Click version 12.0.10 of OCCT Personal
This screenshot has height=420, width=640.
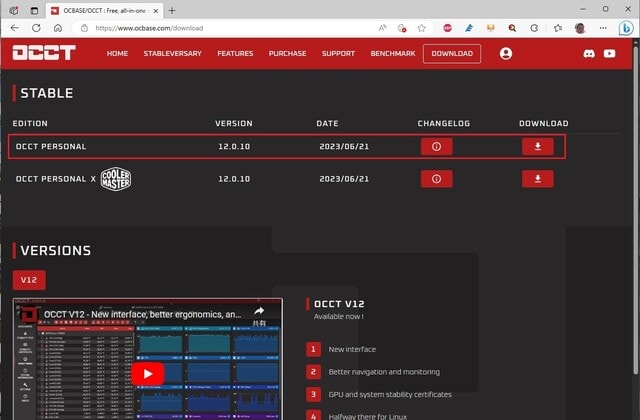pyautogui.click(x=234, y=146)
